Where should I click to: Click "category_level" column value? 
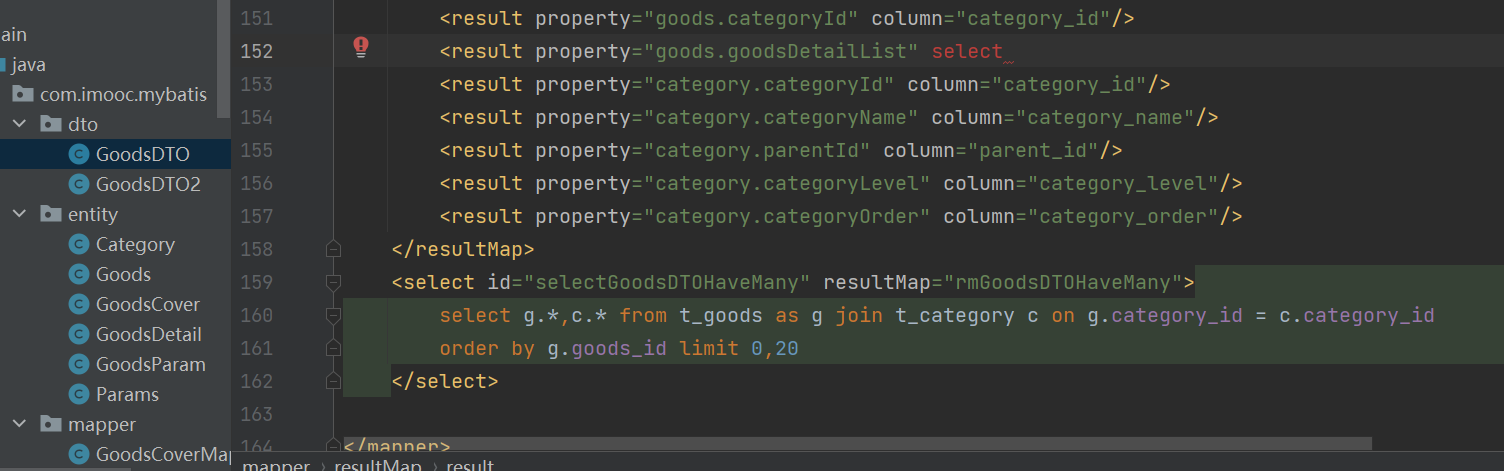(1123, 183)
